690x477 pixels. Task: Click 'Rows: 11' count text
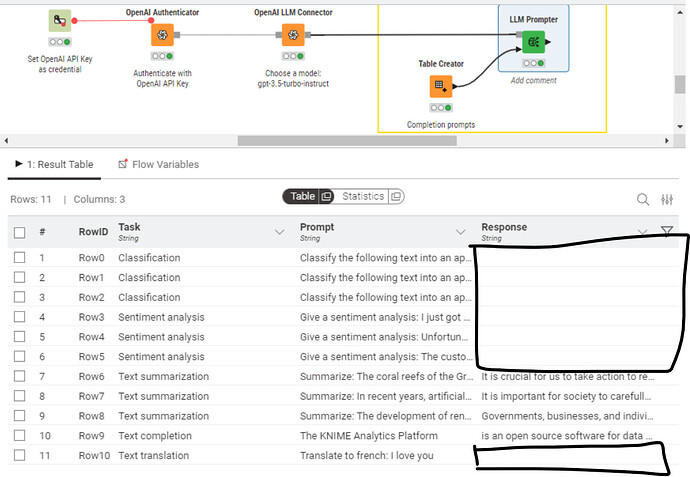click(x=31, y=199)
